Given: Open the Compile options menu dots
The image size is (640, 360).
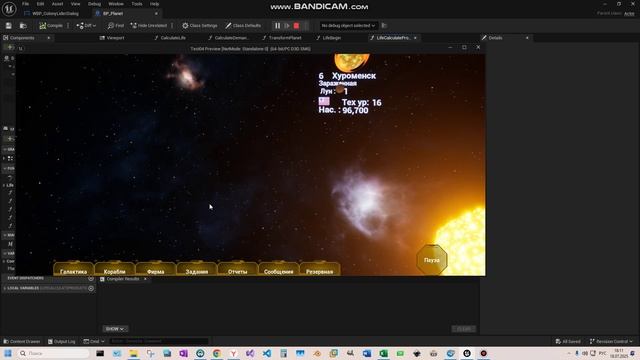Looking at the screenshot, I should click(x=68, y=26).
